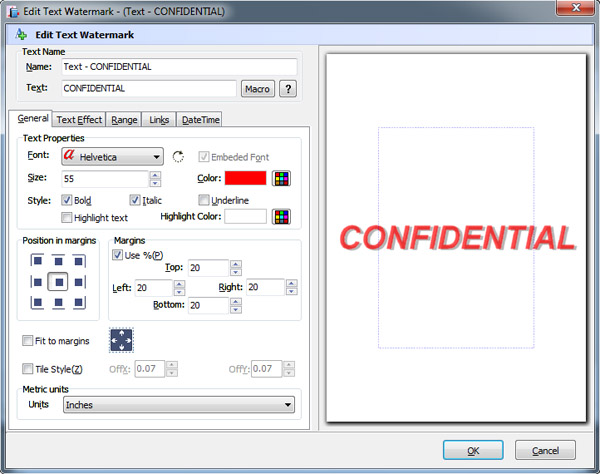Open the Font dropdown showing Helvetica
Viewport: 600px width, 474px height.
(x=112, y=156)
